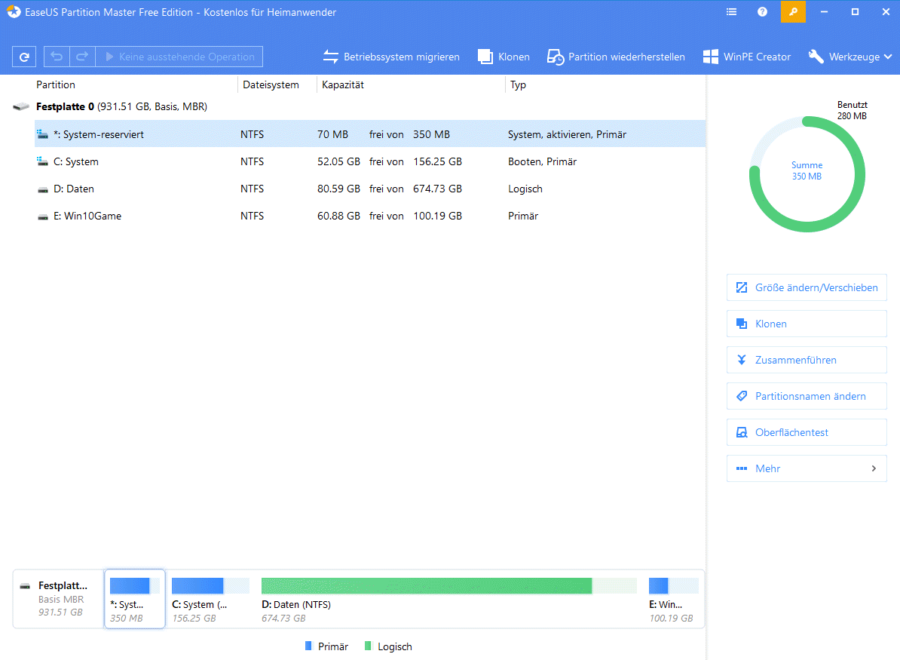Launch the WinPE Creator

746,57
